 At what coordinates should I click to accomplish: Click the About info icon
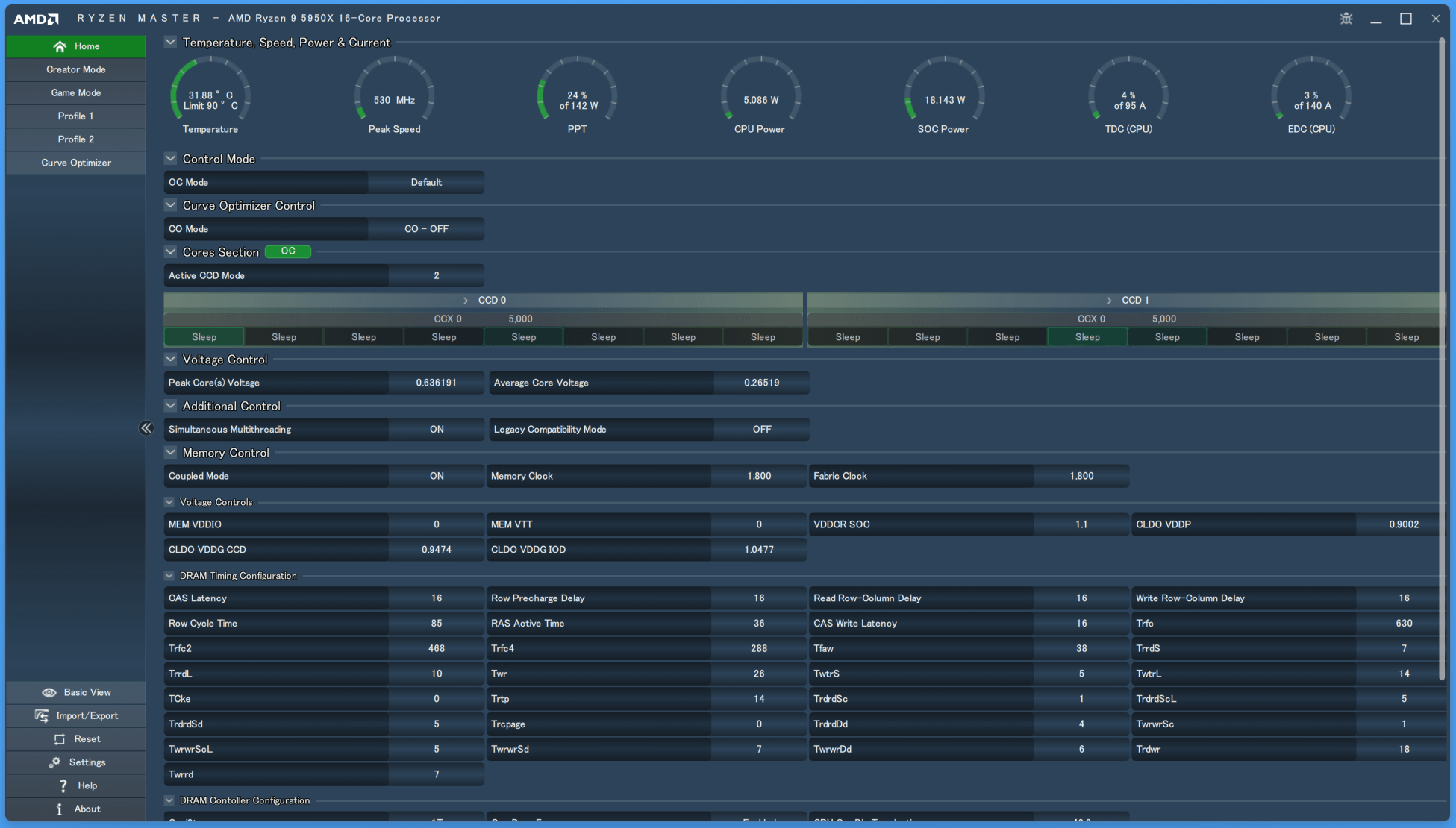point(59,809)
